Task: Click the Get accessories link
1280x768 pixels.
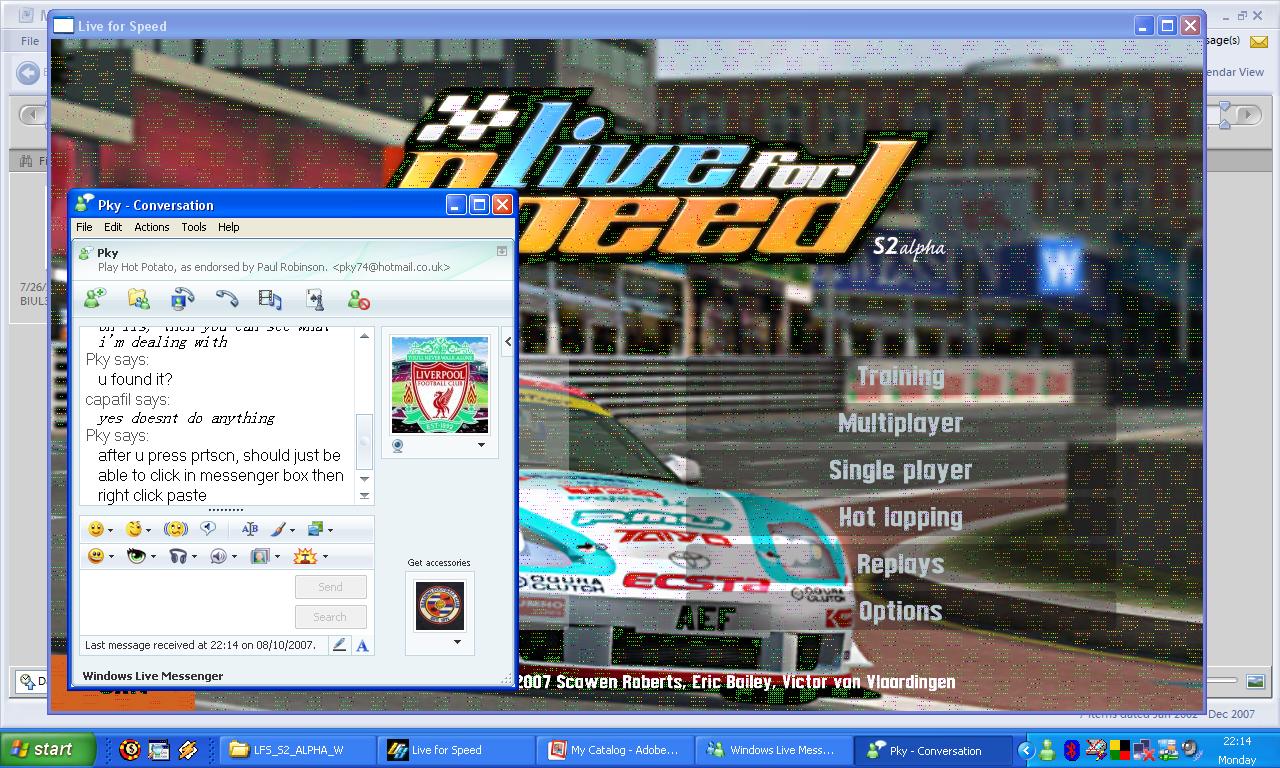Action: tap(439, 563)
